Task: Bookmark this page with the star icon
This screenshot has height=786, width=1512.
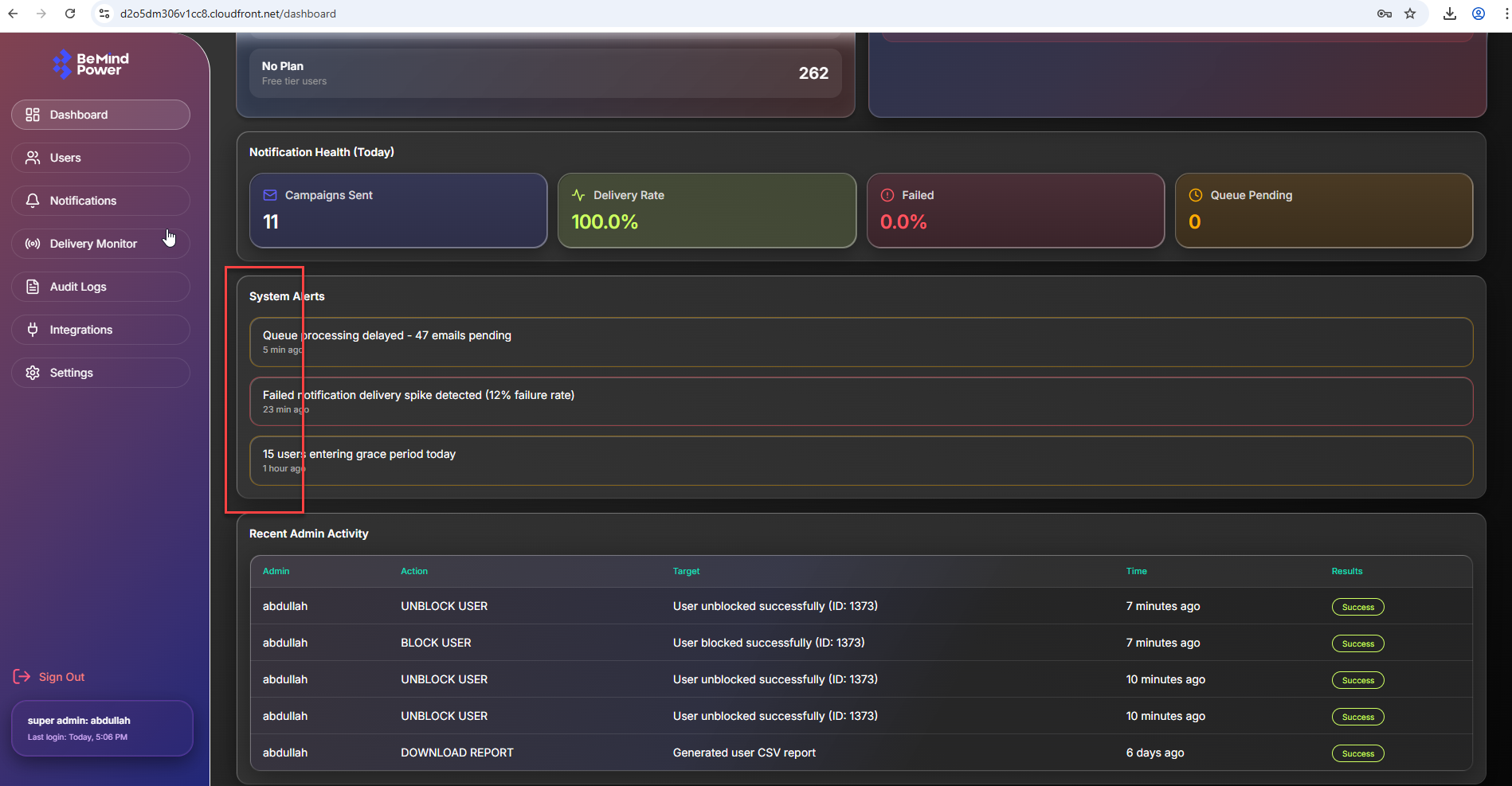Action: click(x=1410, y=14)
